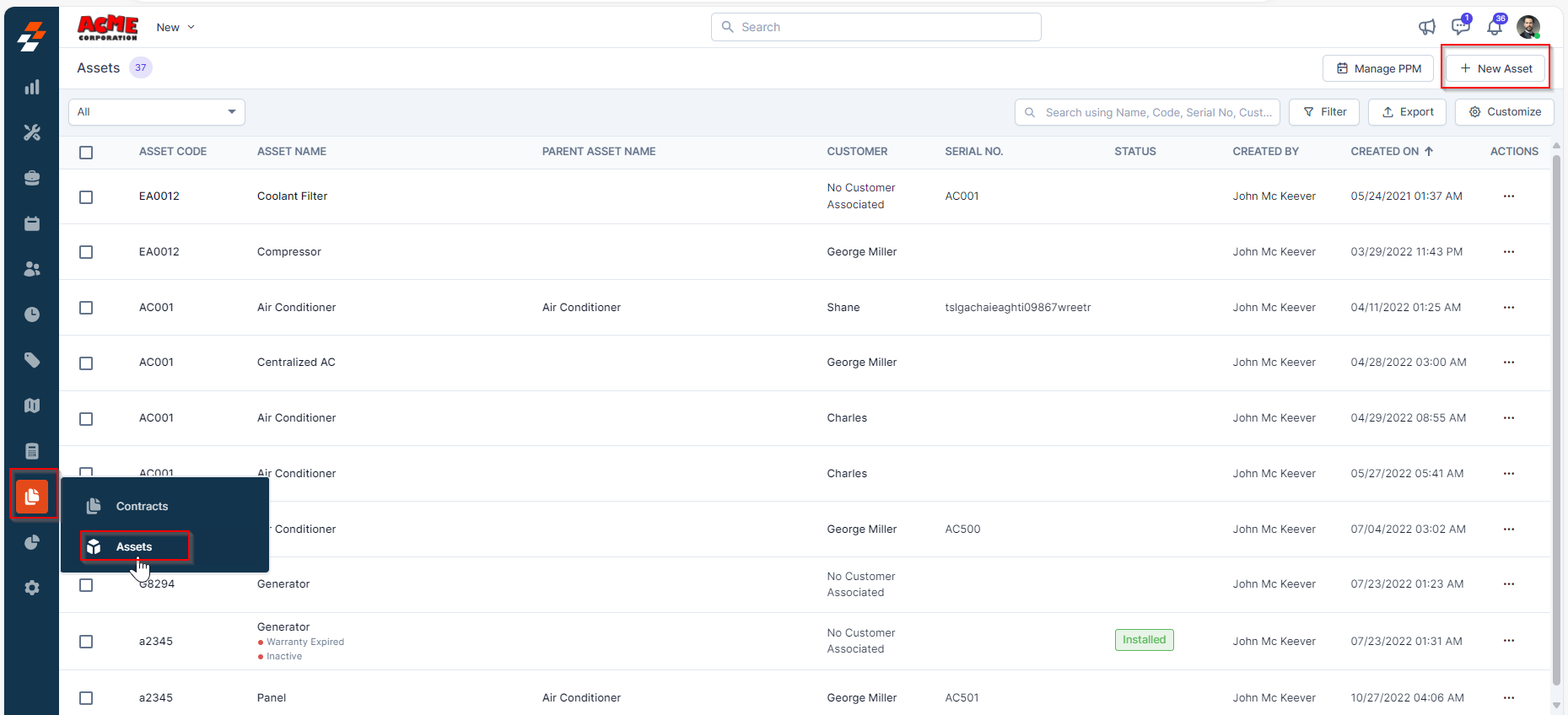The height and width of the screenshot is (715, 1568).
Task: Open the notifications bell icon
Action: 1494,27
